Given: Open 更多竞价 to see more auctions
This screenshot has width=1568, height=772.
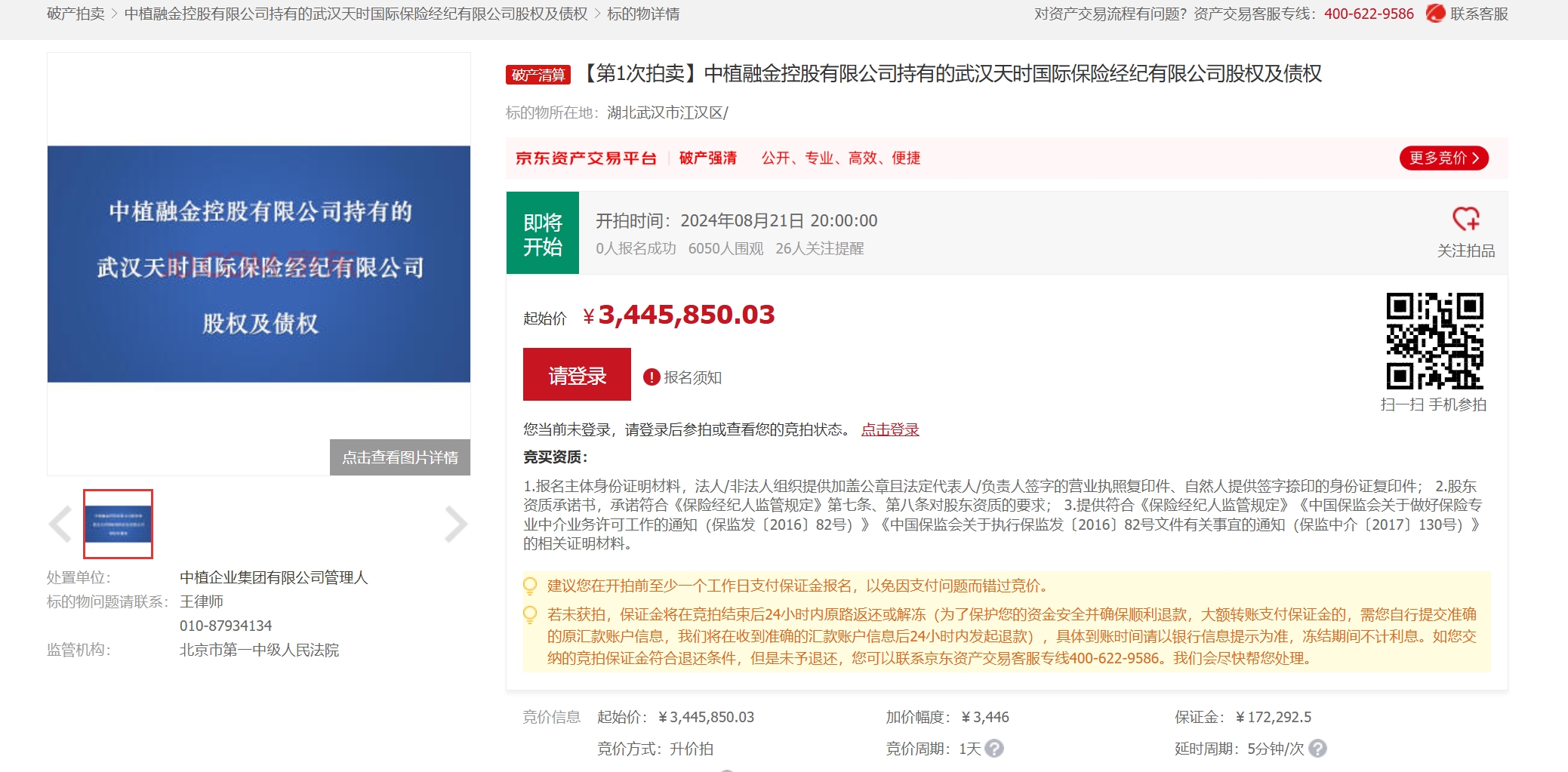Looking at the screenshot, I should coord(1443,158).
